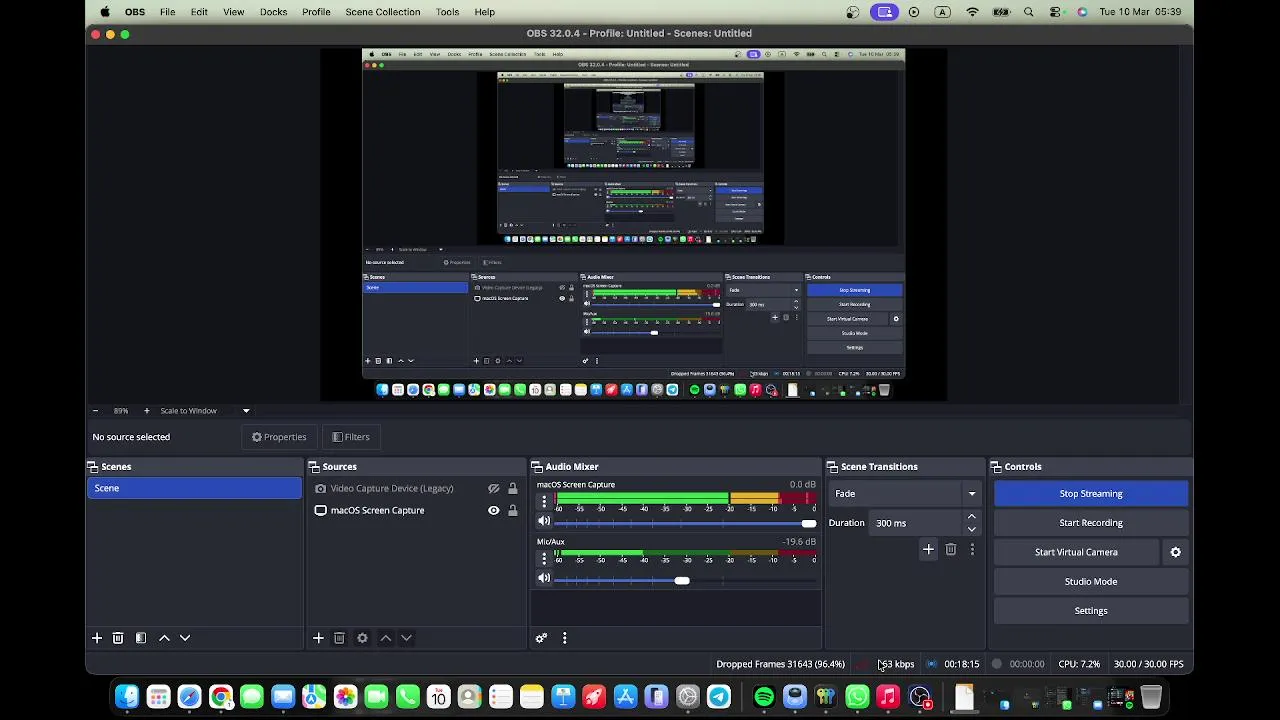Select the Scene item in Scenes list
The width and height of the screenshot is (1280, 720).
pyautogui.click(x=194, y=488)
